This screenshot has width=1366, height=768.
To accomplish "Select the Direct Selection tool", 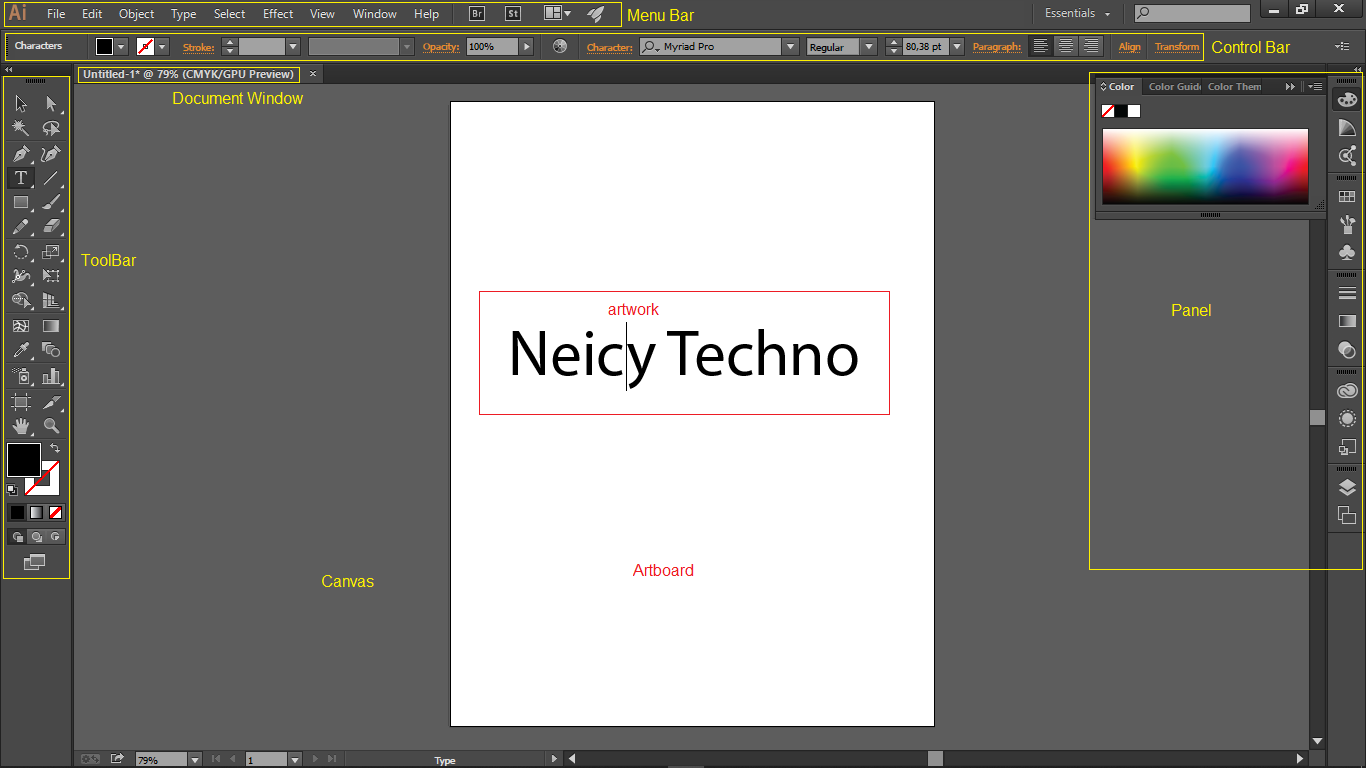I will coord(51,103).
